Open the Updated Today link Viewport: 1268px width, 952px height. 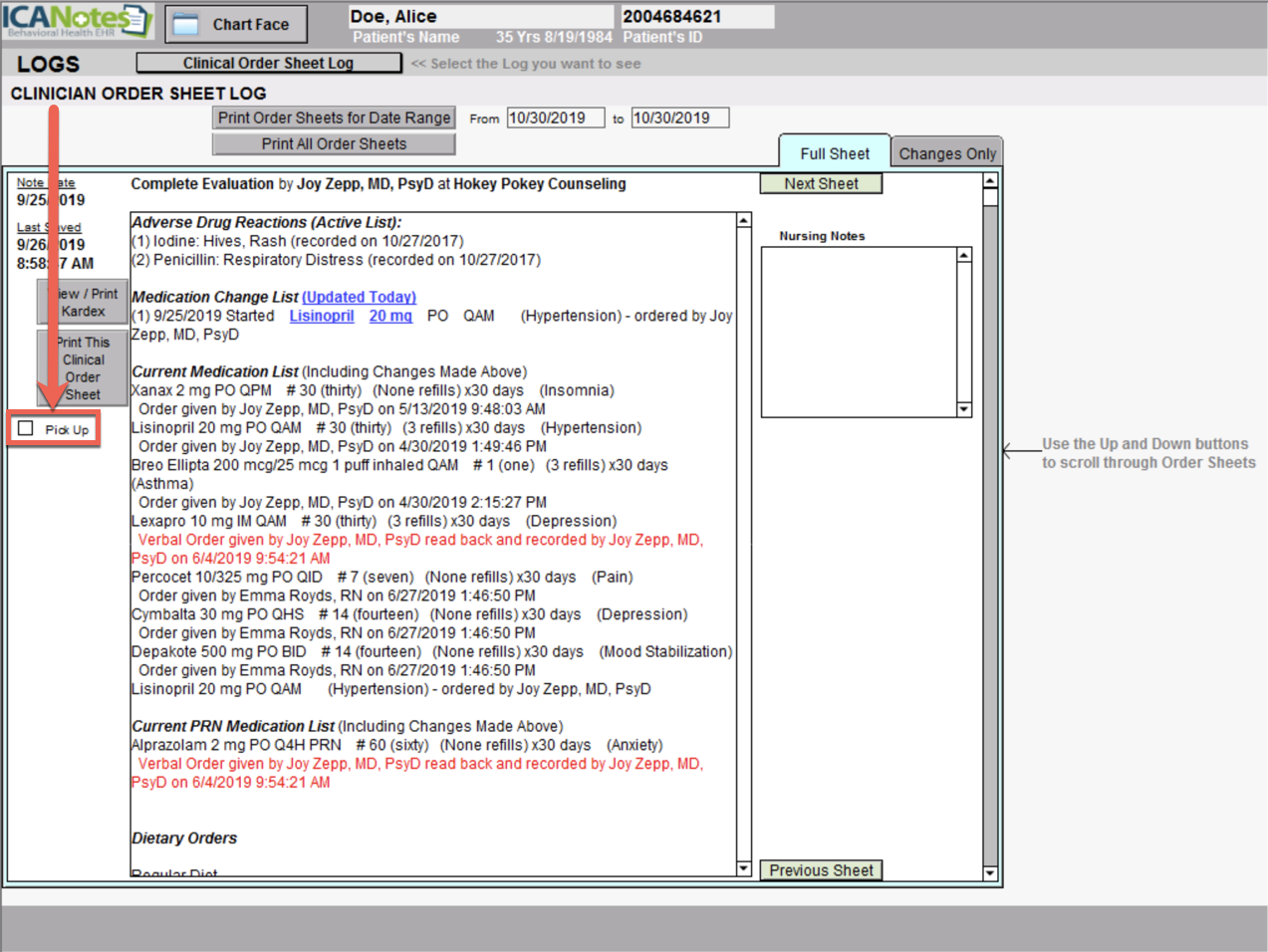[359, 297]
